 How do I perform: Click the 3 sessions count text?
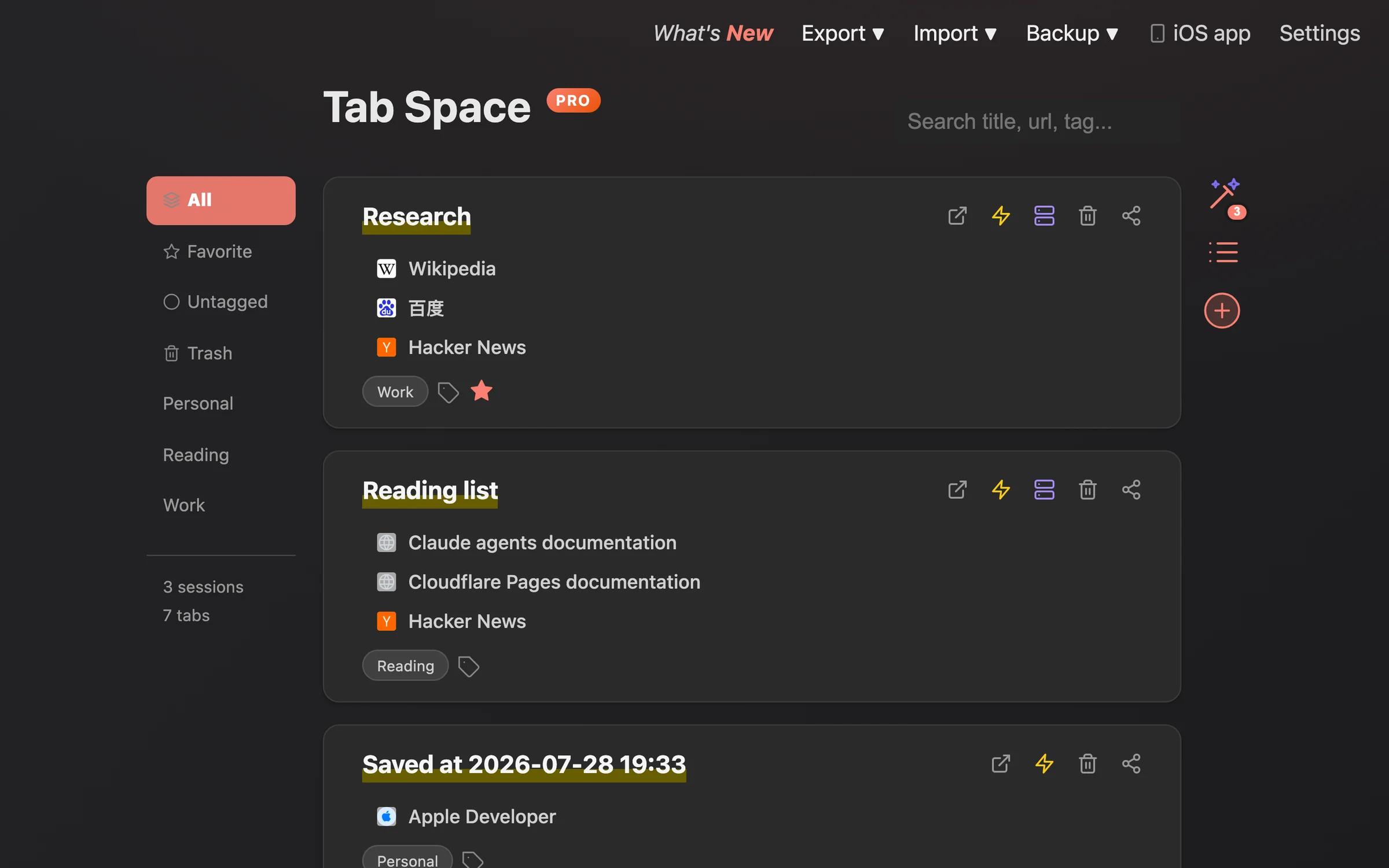pos(203,587)
